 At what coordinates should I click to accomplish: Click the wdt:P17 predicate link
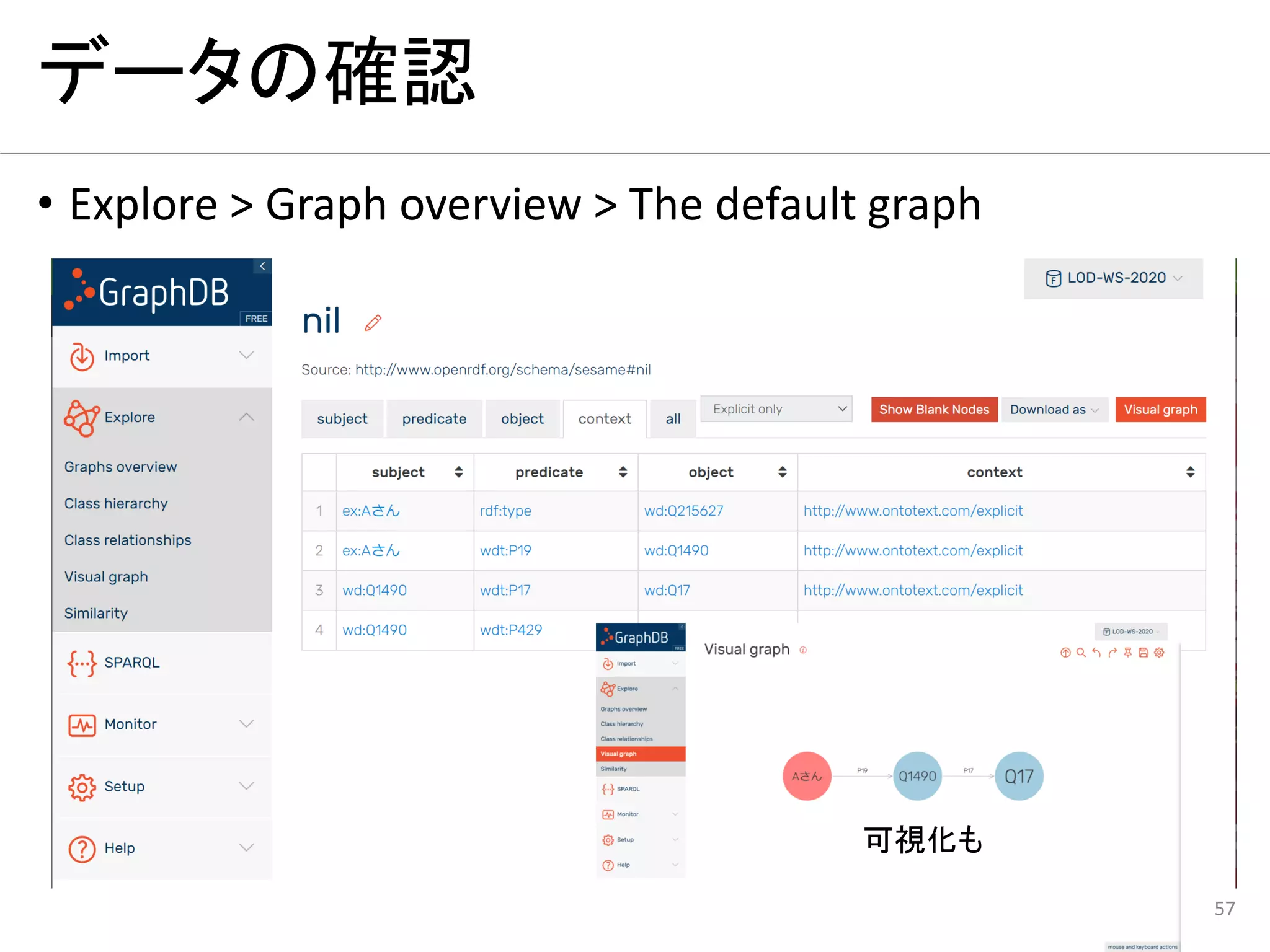coord(505,590)
